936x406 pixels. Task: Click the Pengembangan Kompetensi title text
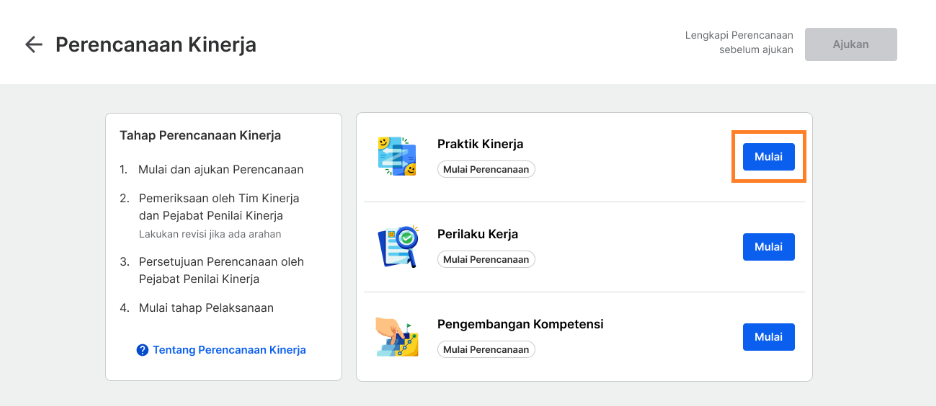coord(521,324)
